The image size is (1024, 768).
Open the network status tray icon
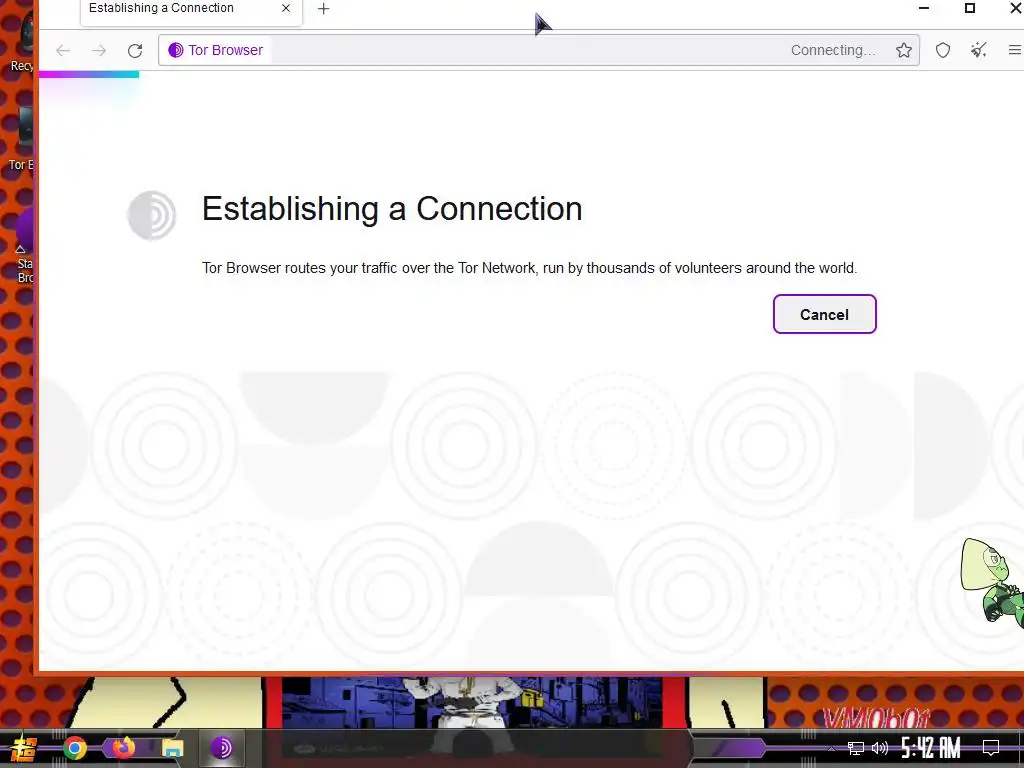coord(856,748)
